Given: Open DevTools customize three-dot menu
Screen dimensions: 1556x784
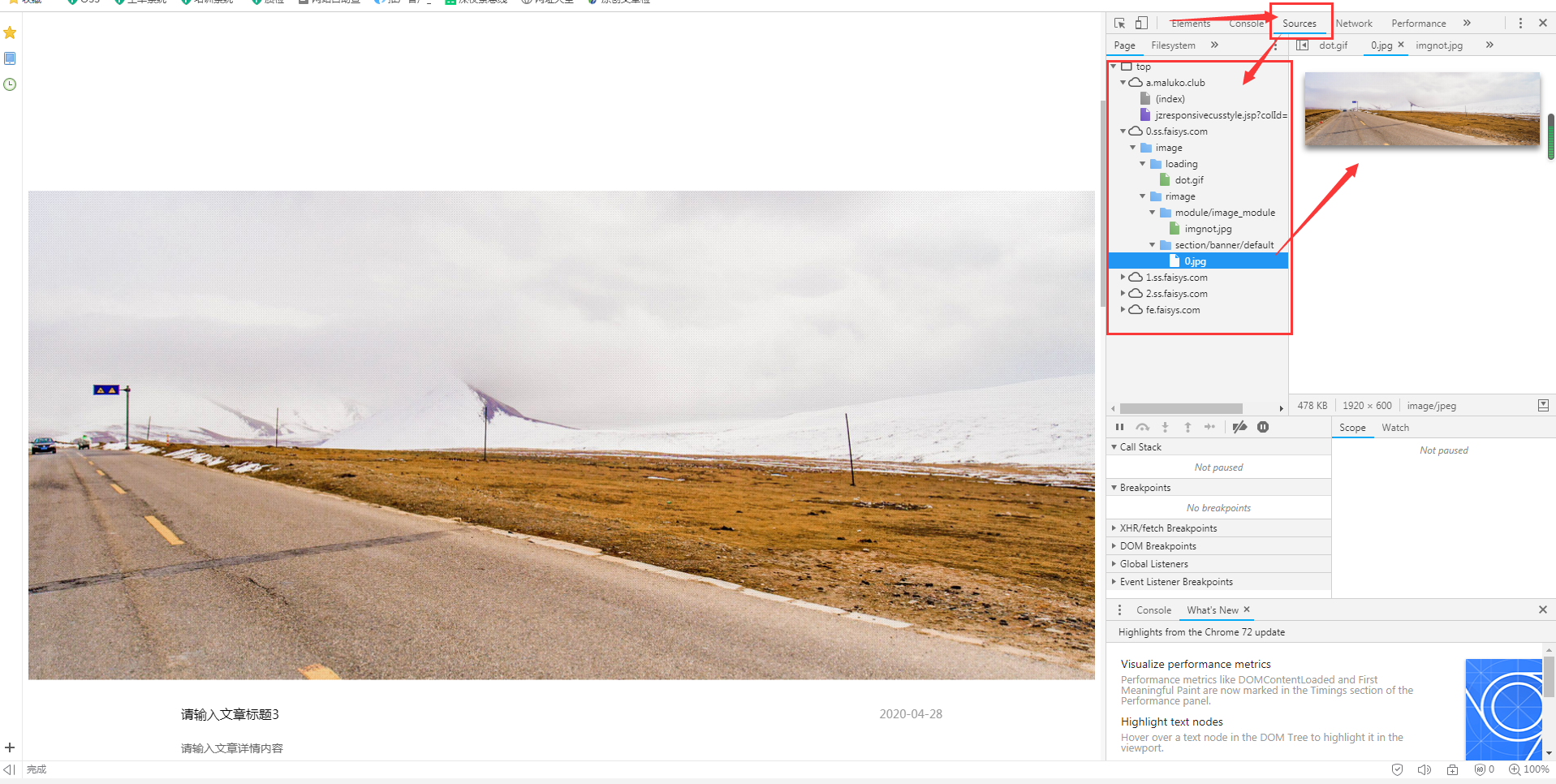Looking at the screenshot, I should 1520,24.
